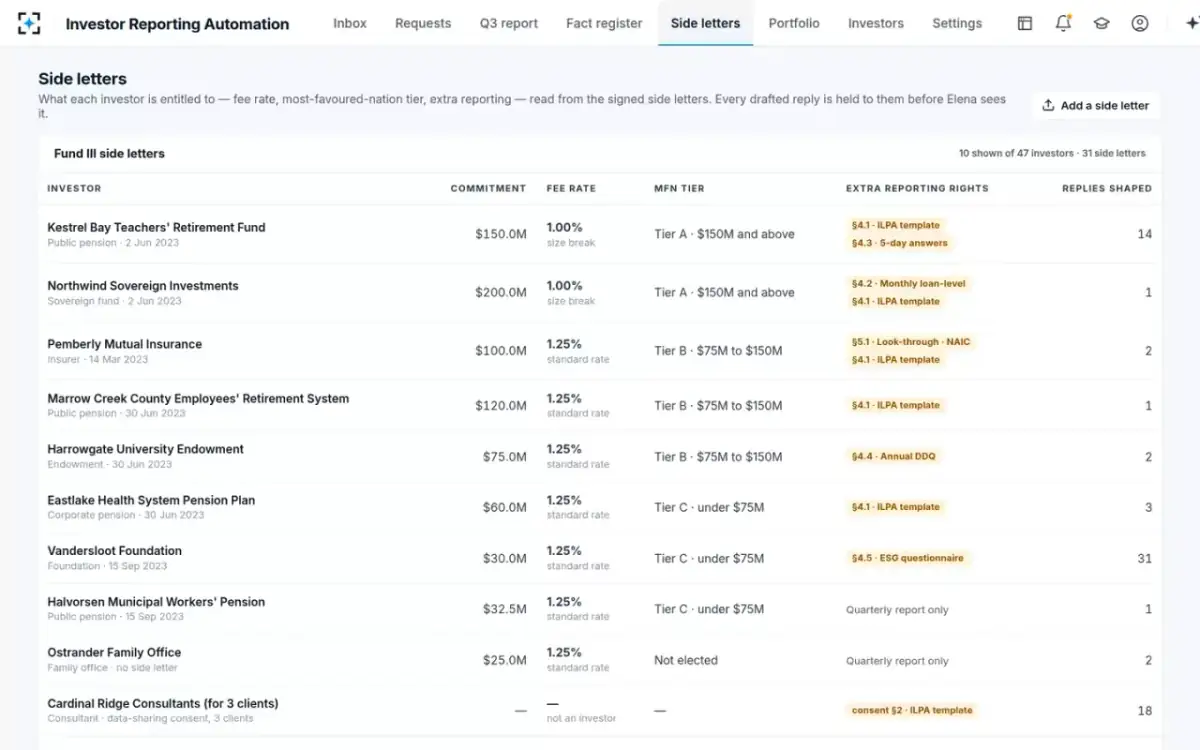Click the $32.5M commitment value
Screen dimensions: 1200x750
pyautogui.click(x=505, y=609)
